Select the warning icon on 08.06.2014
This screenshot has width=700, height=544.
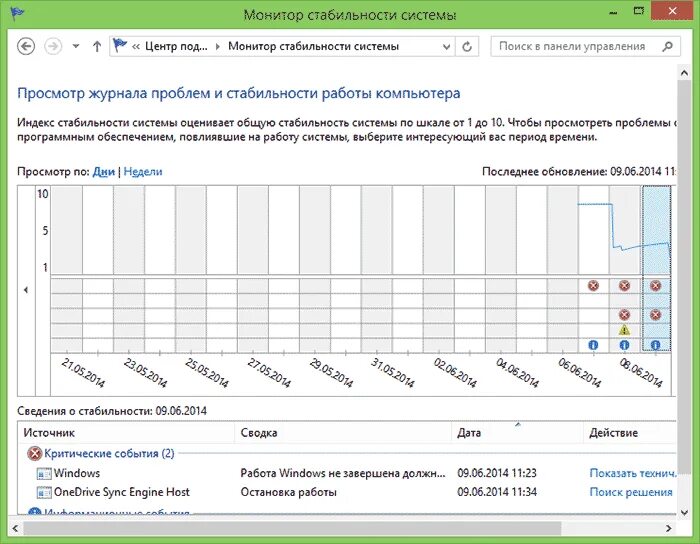(x=624, y=330)
